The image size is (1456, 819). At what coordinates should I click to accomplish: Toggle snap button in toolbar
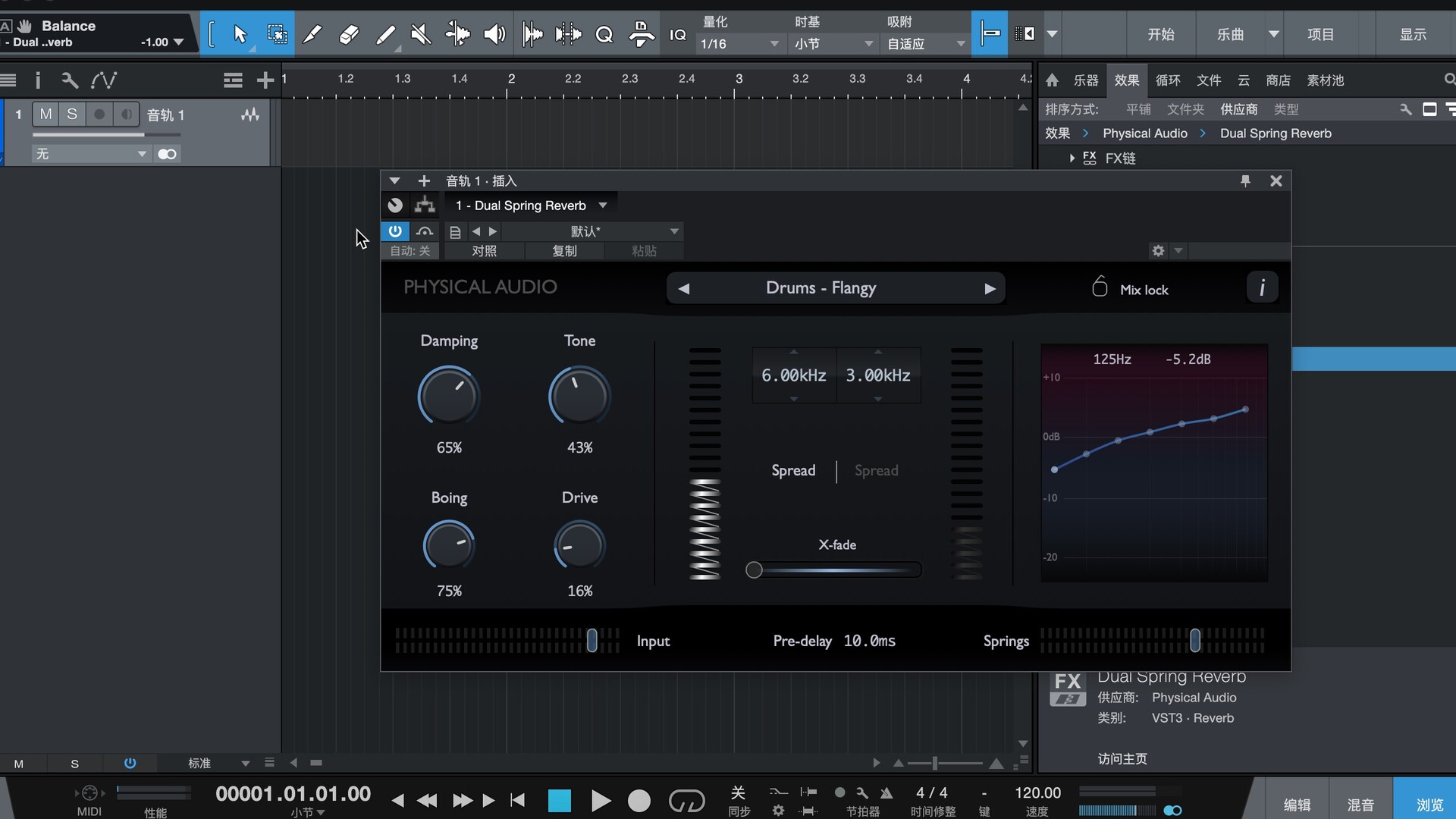click(x=989, y=34)
